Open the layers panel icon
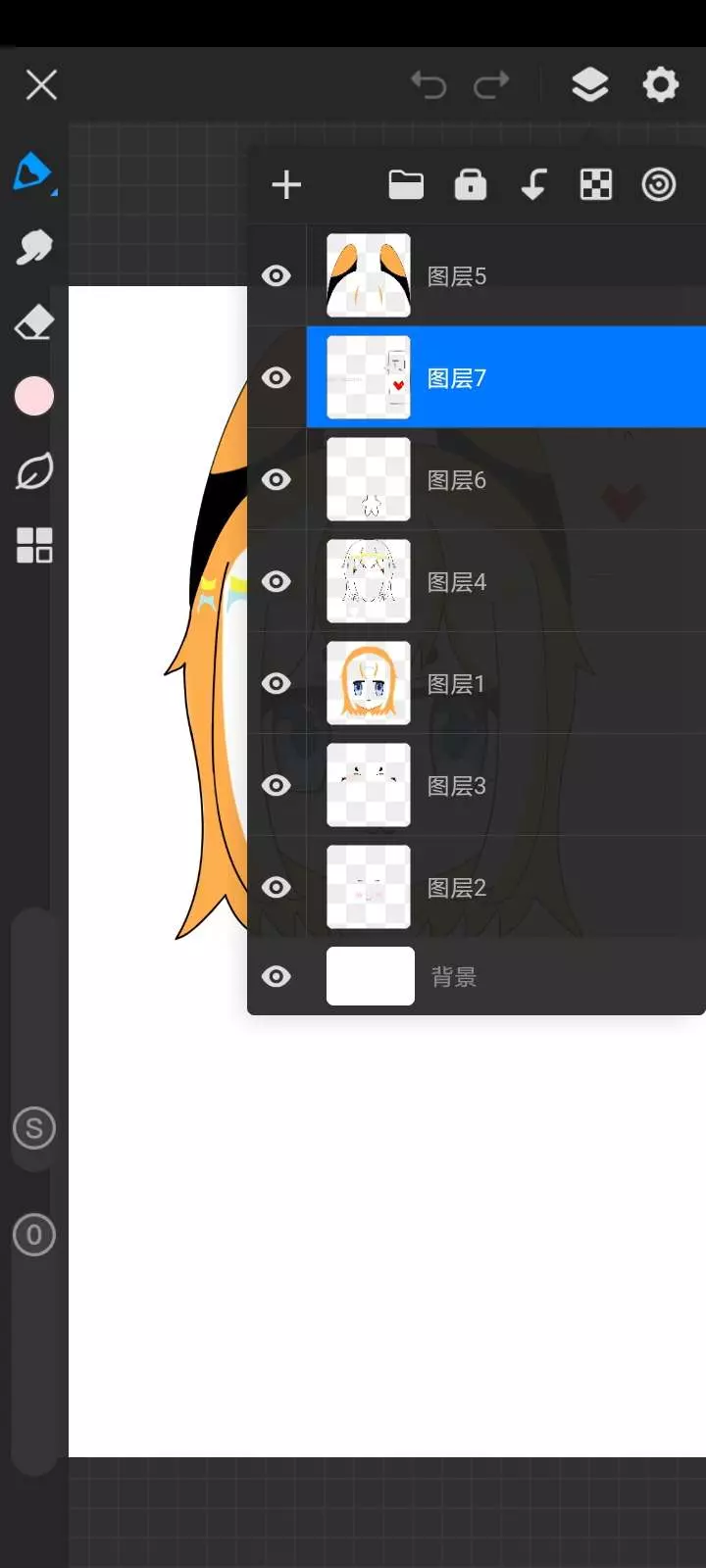The image size is (706, 1568). pos(589,85)
